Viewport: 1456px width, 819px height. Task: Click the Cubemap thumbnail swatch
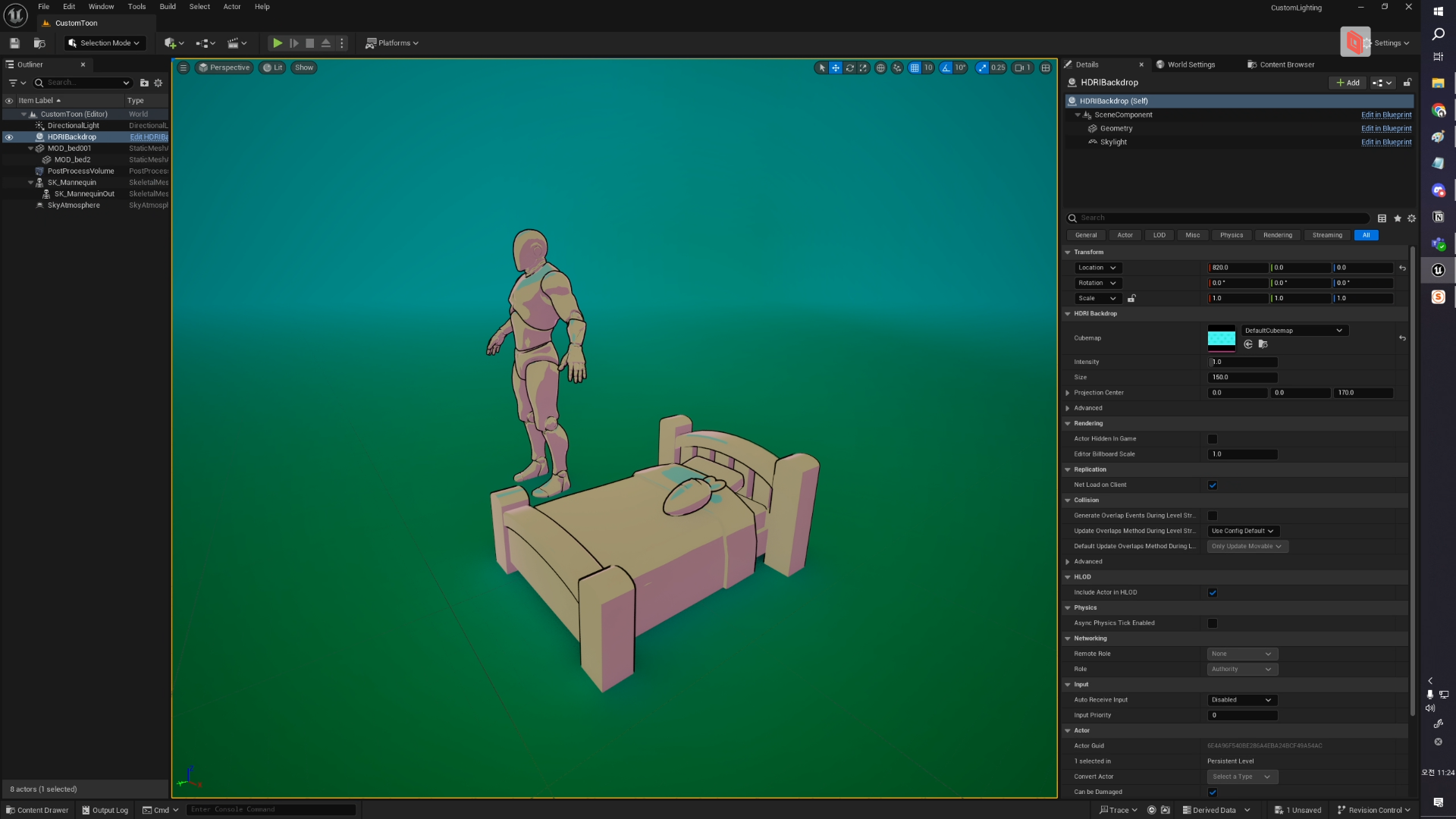click(1221, 338)
